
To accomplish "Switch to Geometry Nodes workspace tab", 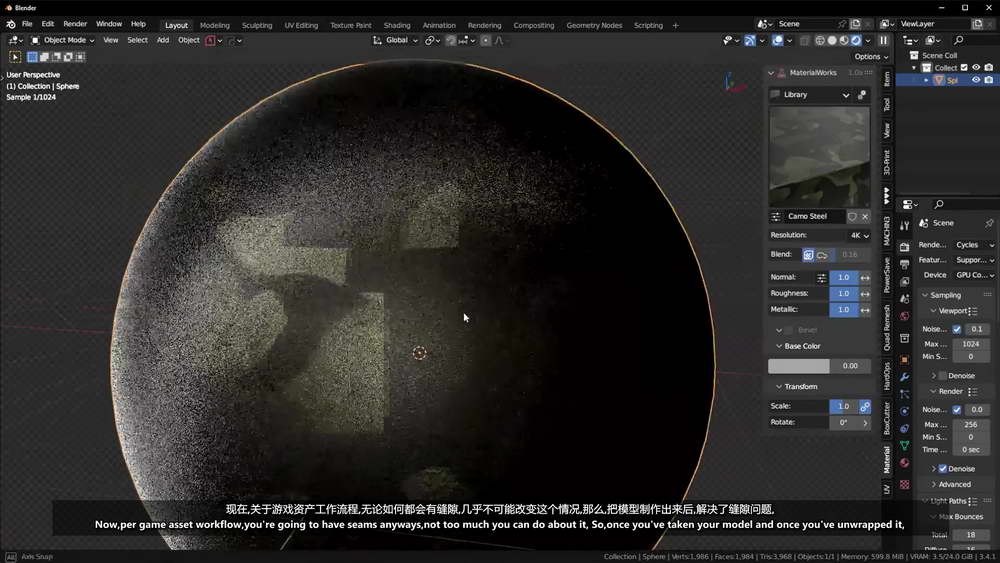I will point(594,26).
